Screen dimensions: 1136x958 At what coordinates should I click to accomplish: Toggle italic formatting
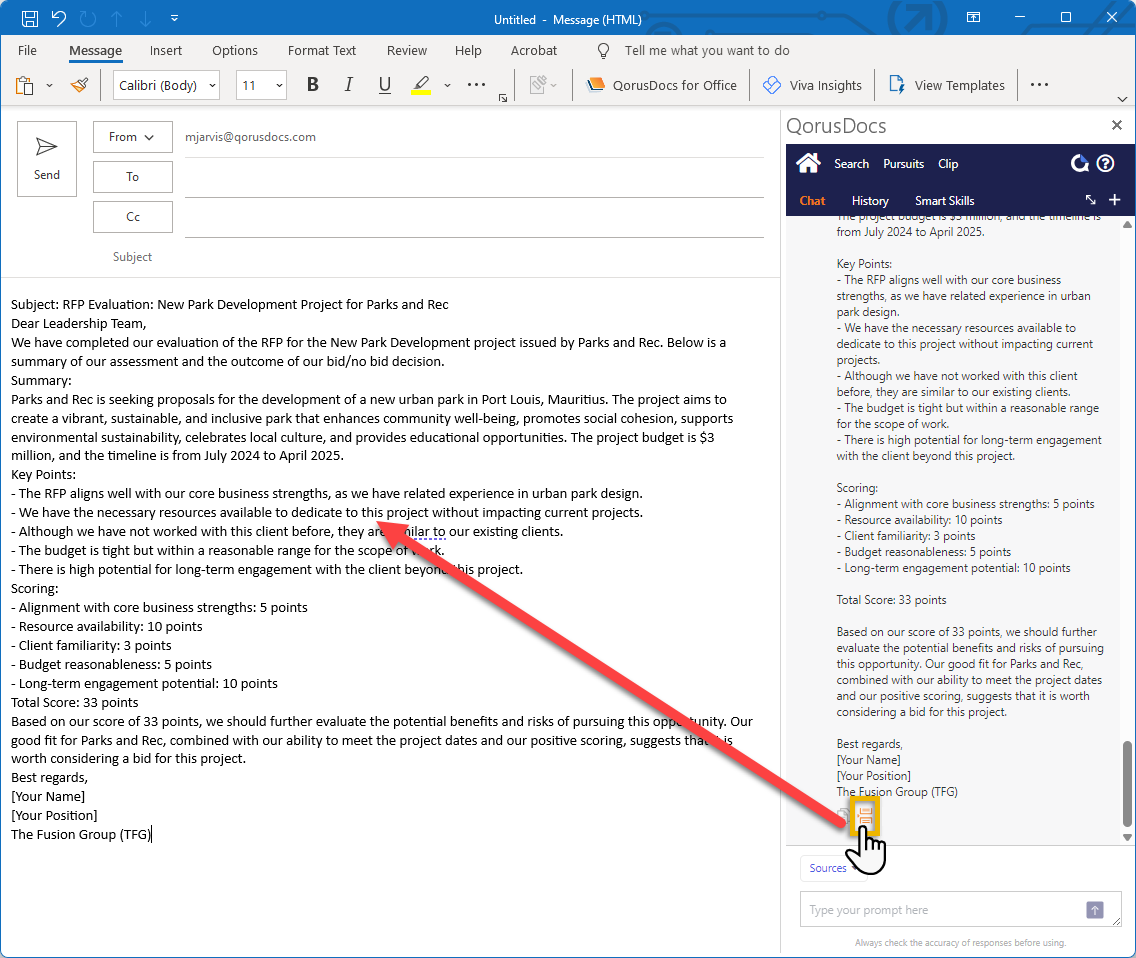tap(348, 85)
